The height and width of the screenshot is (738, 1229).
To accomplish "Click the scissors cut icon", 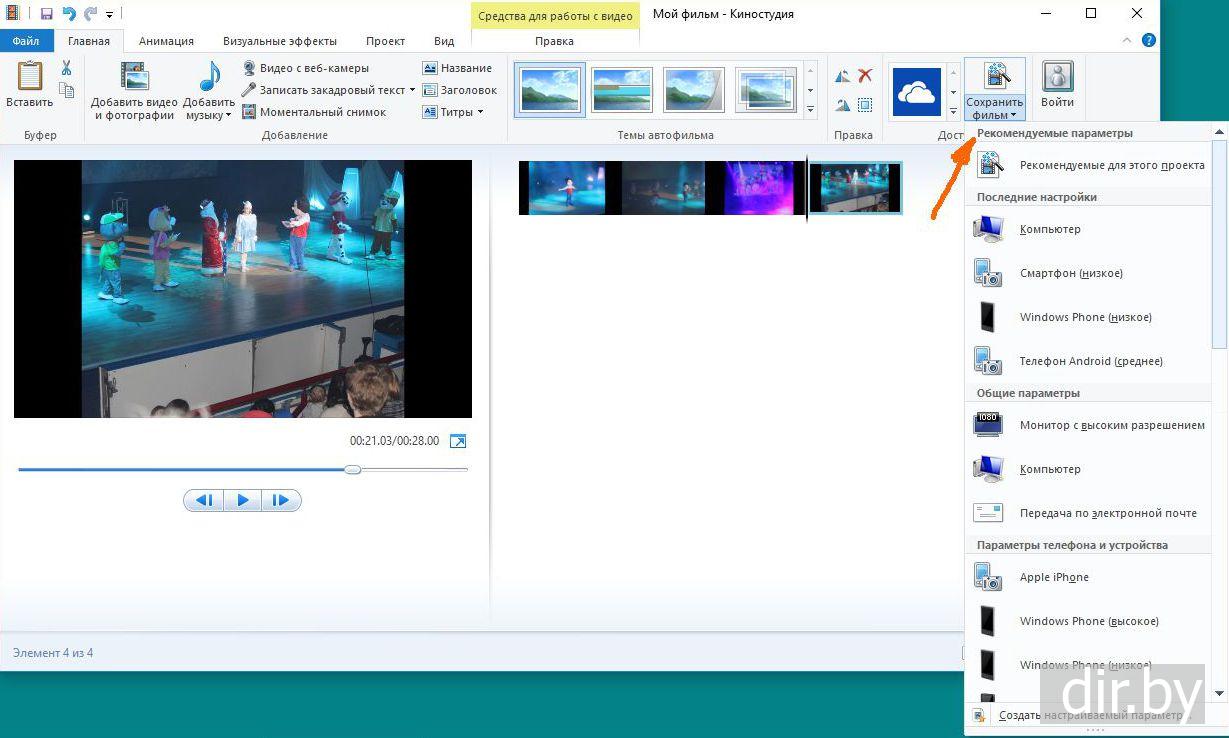I will [x=66, y=68].
